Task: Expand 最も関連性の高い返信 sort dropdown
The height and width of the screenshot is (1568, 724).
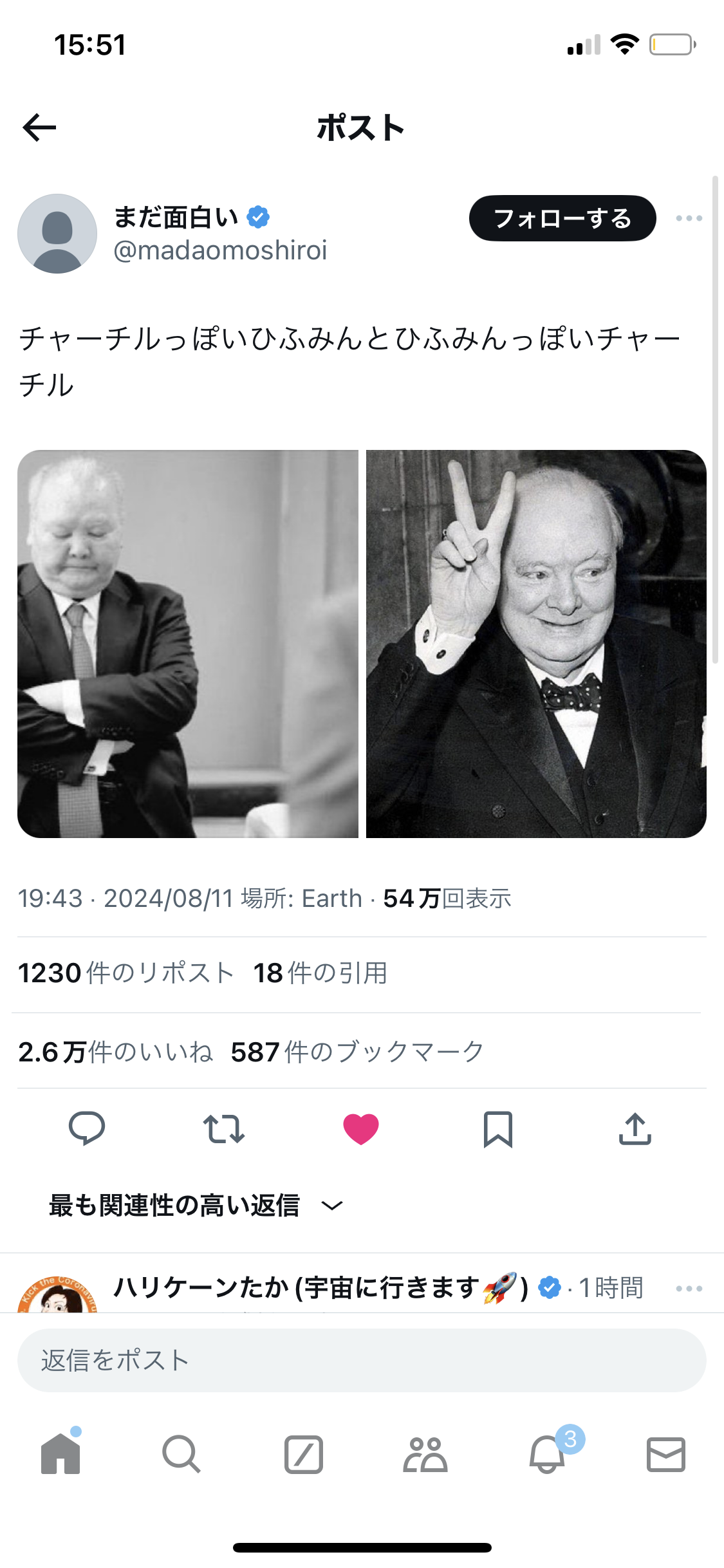Action: click(x=196, y=1205)
